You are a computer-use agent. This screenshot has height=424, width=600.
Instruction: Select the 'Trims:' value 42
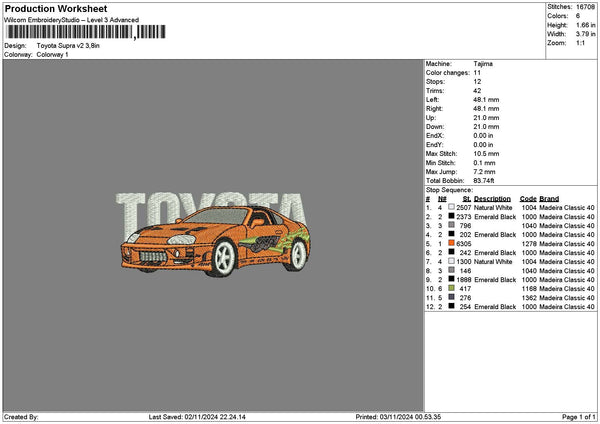tap(477, 91)
